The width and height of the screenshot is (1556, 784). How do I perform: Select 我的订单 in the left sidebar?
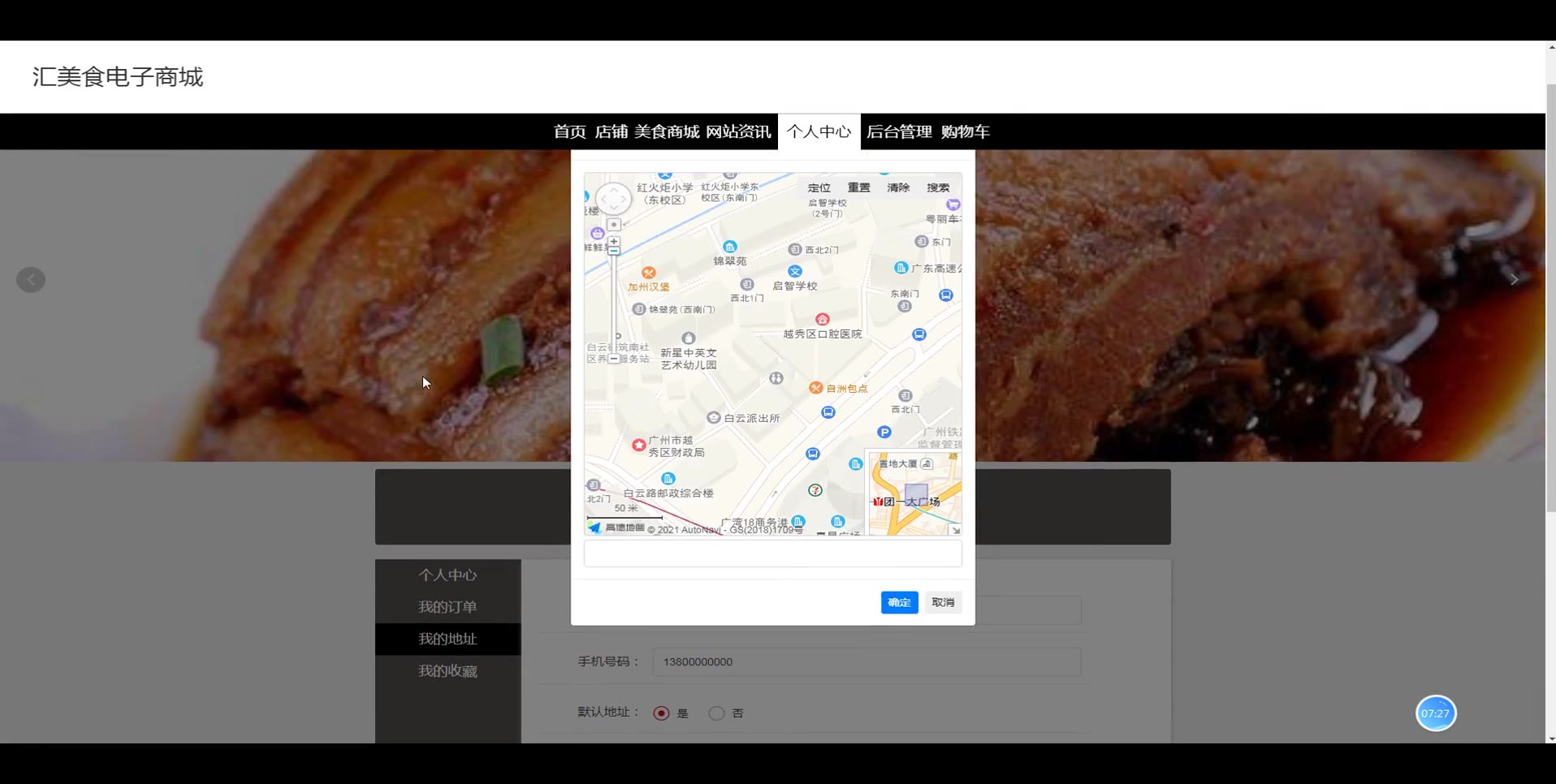447,607
